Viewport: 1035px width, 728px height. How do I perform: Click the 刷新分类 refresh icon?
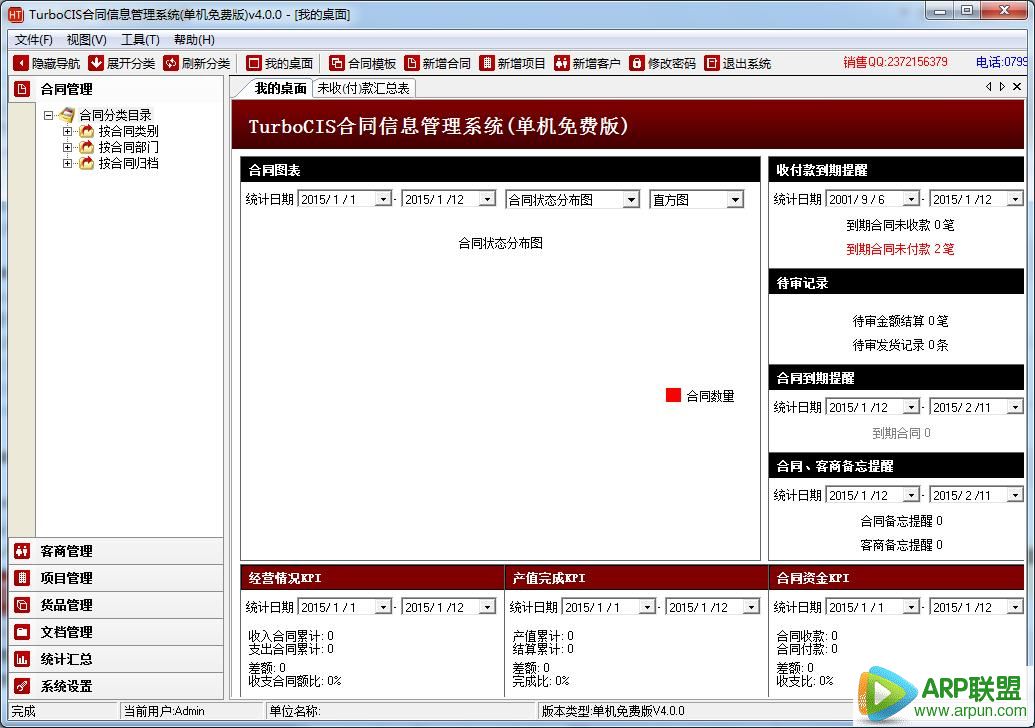(171, 63)
